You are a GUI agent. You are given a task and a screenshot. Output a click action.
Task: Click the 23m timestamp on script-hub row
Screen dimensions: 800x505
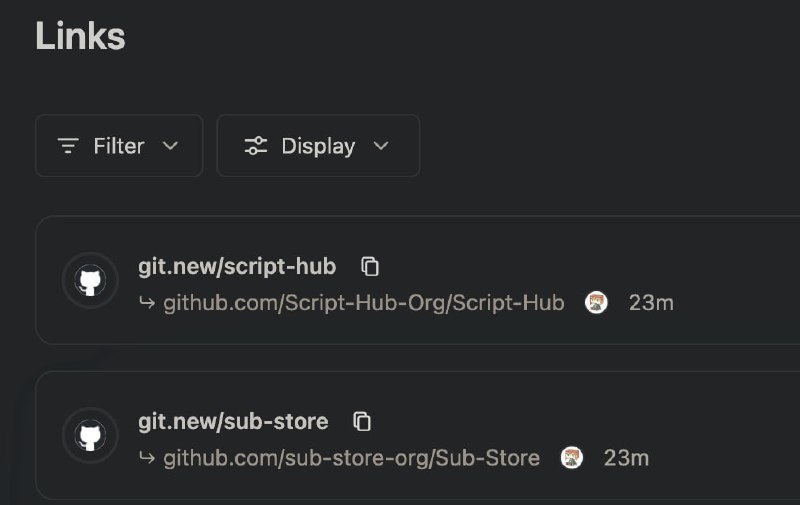[x=651, y=303]
